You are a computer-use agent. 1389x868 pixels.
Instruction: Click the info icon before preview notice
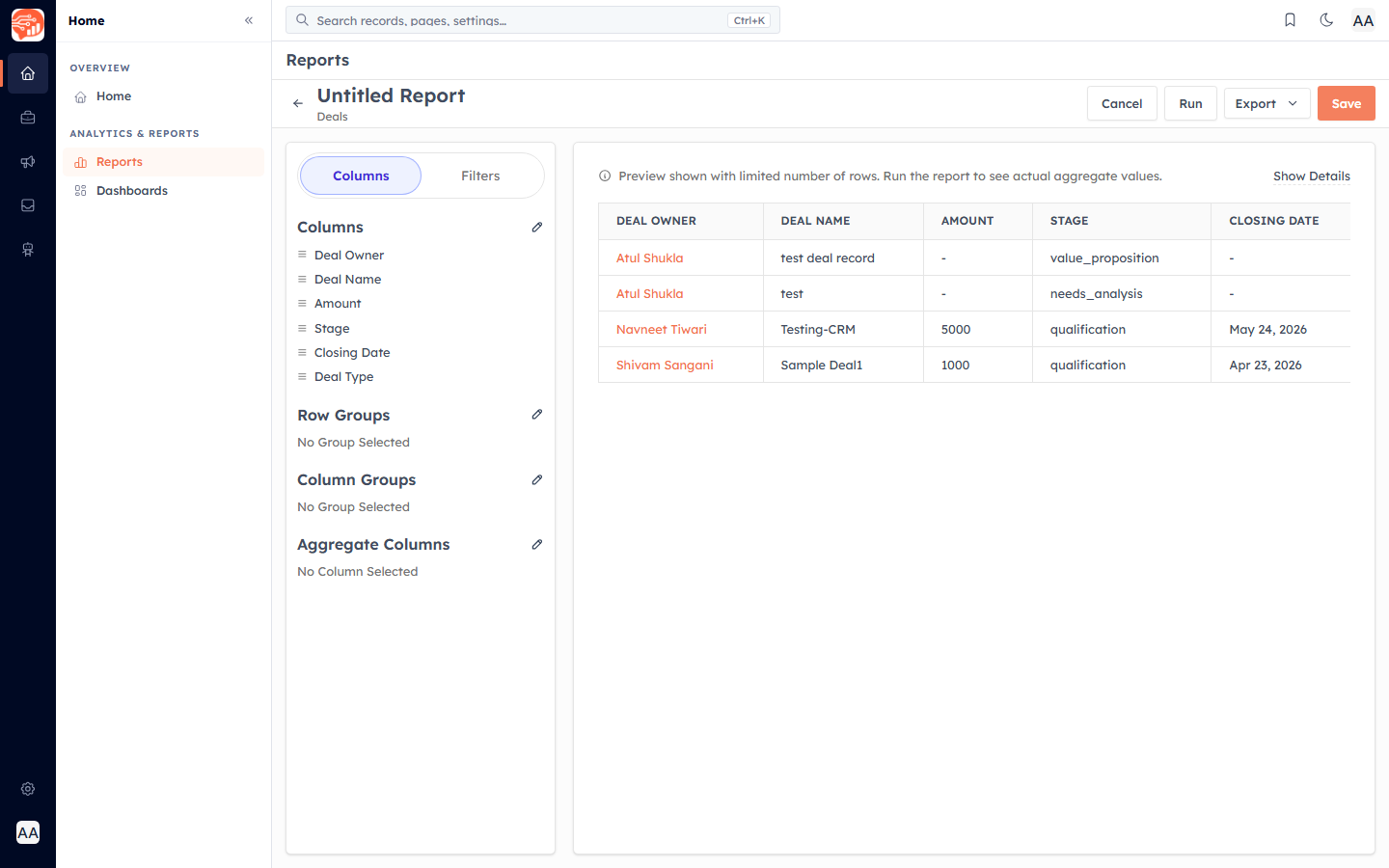[x=605, y=176]
